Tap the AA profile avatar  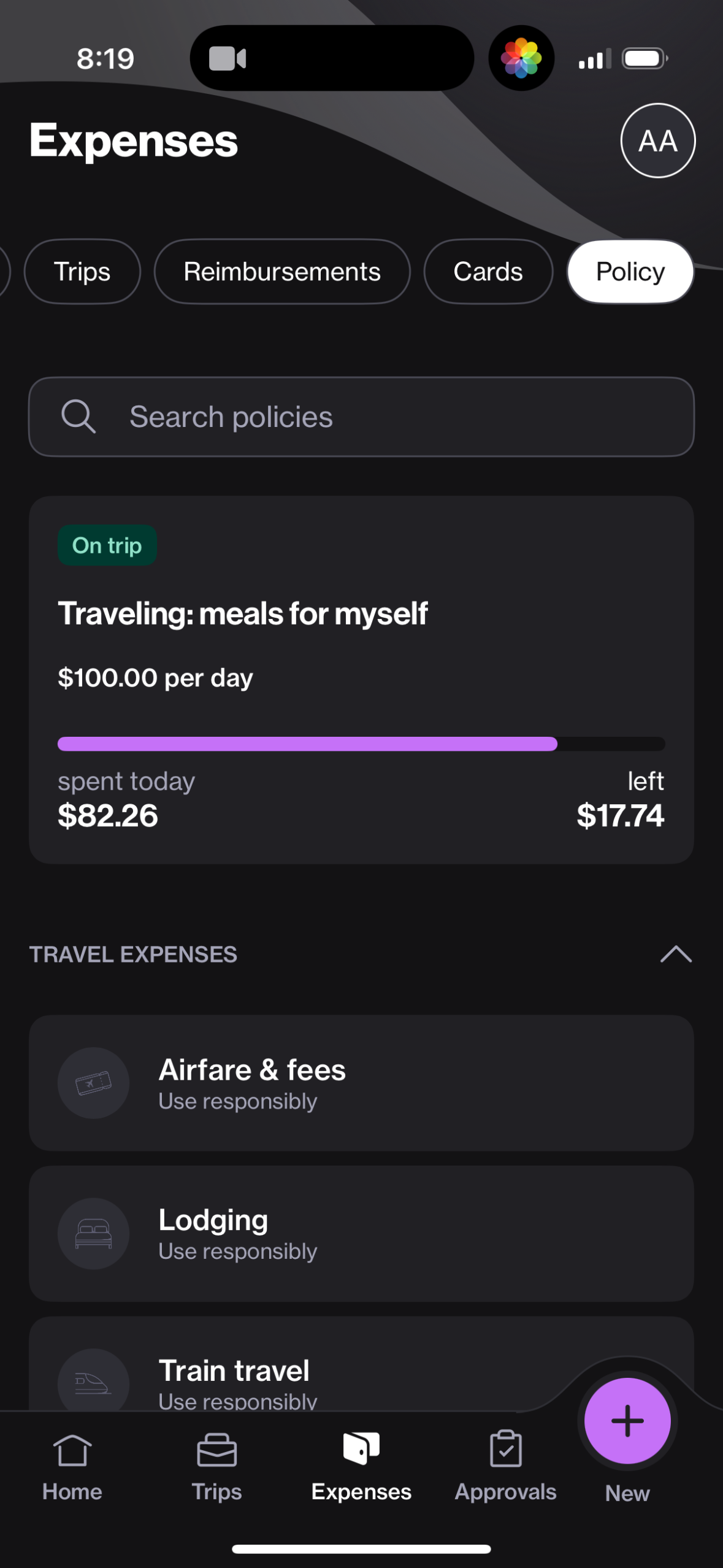657,140
